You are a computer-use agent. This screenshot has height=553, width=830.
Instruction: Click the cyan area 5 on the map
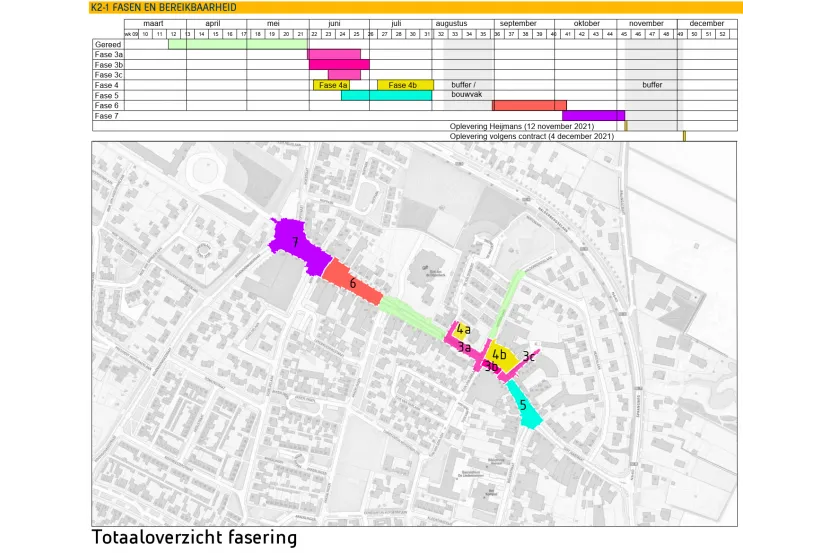click(x=524, y=405)
